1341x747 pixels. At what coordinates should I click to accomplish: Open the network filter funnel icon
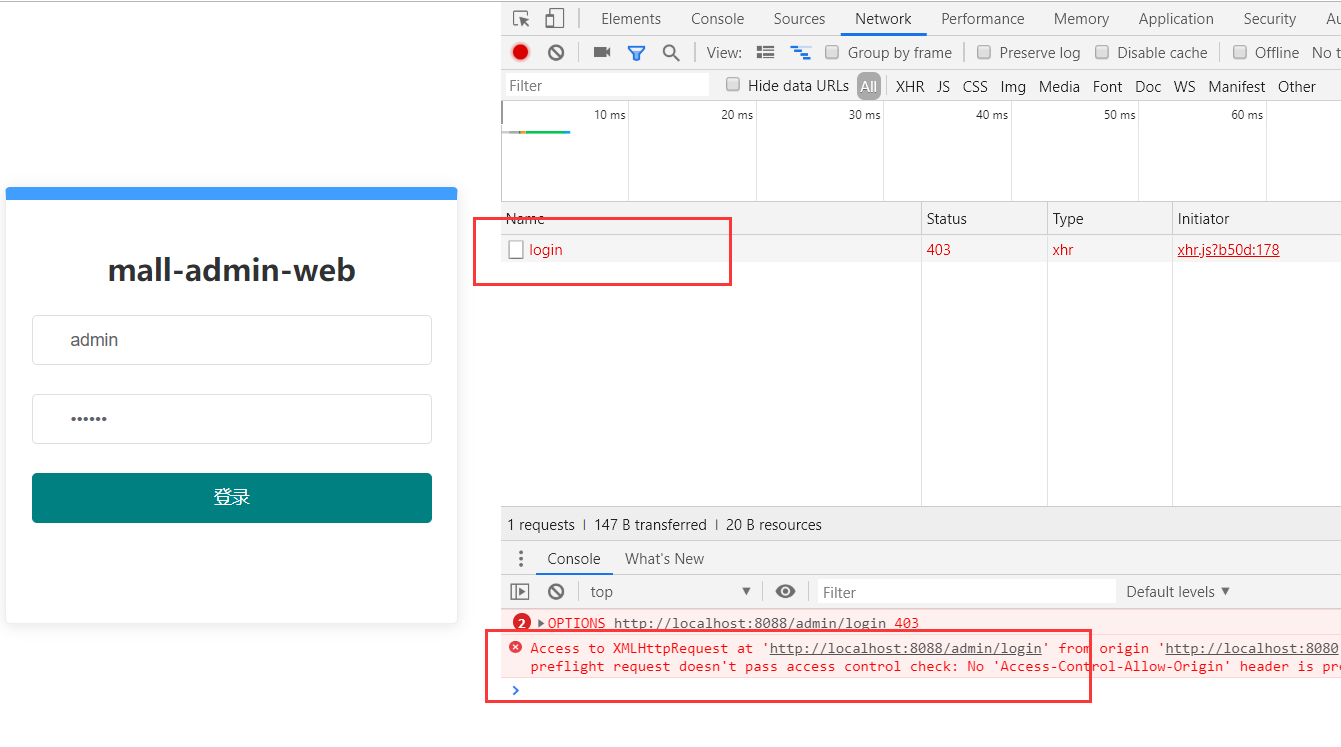[x=636, y=52]
